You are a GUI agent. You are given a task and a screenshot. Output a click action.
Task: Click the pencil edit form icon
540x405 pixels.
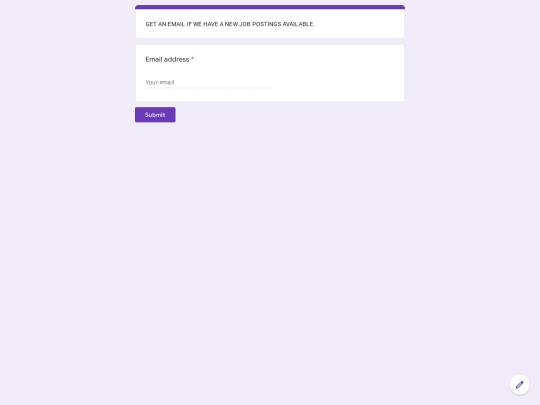click(x=519, y=385)
